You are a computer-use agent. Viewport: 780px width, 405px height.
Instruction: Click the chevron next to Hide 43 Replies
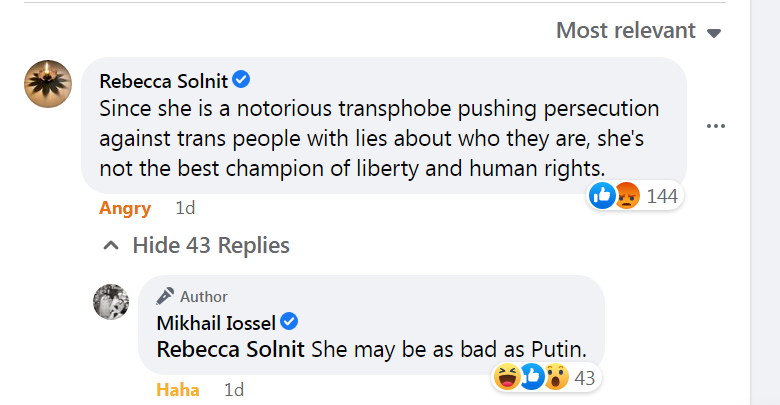(x=110, y=245)
